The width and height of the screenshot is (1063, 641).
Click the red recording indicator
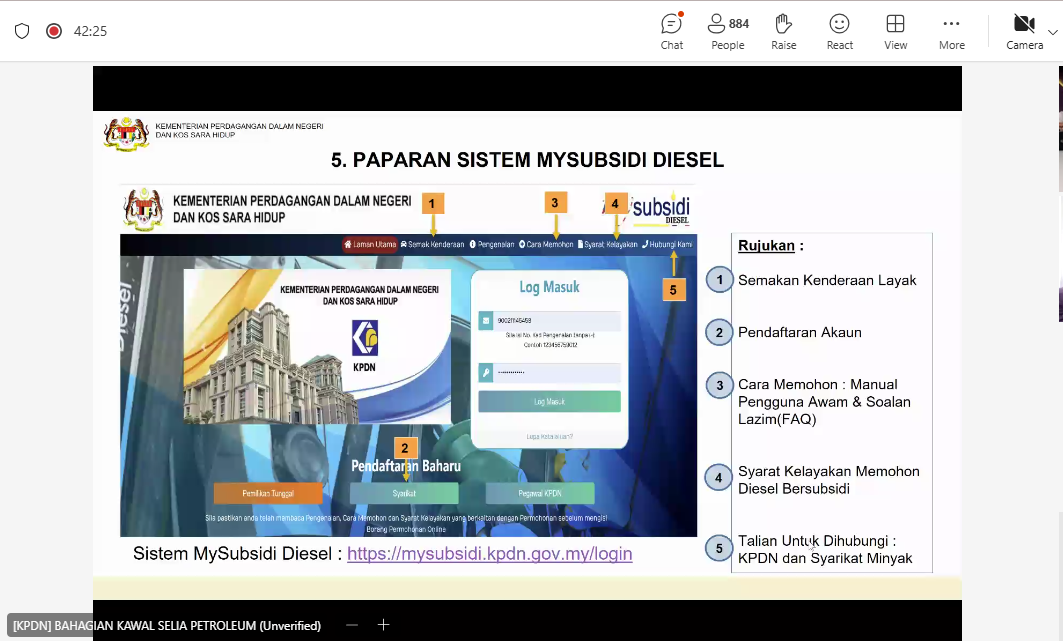(54, 31)
